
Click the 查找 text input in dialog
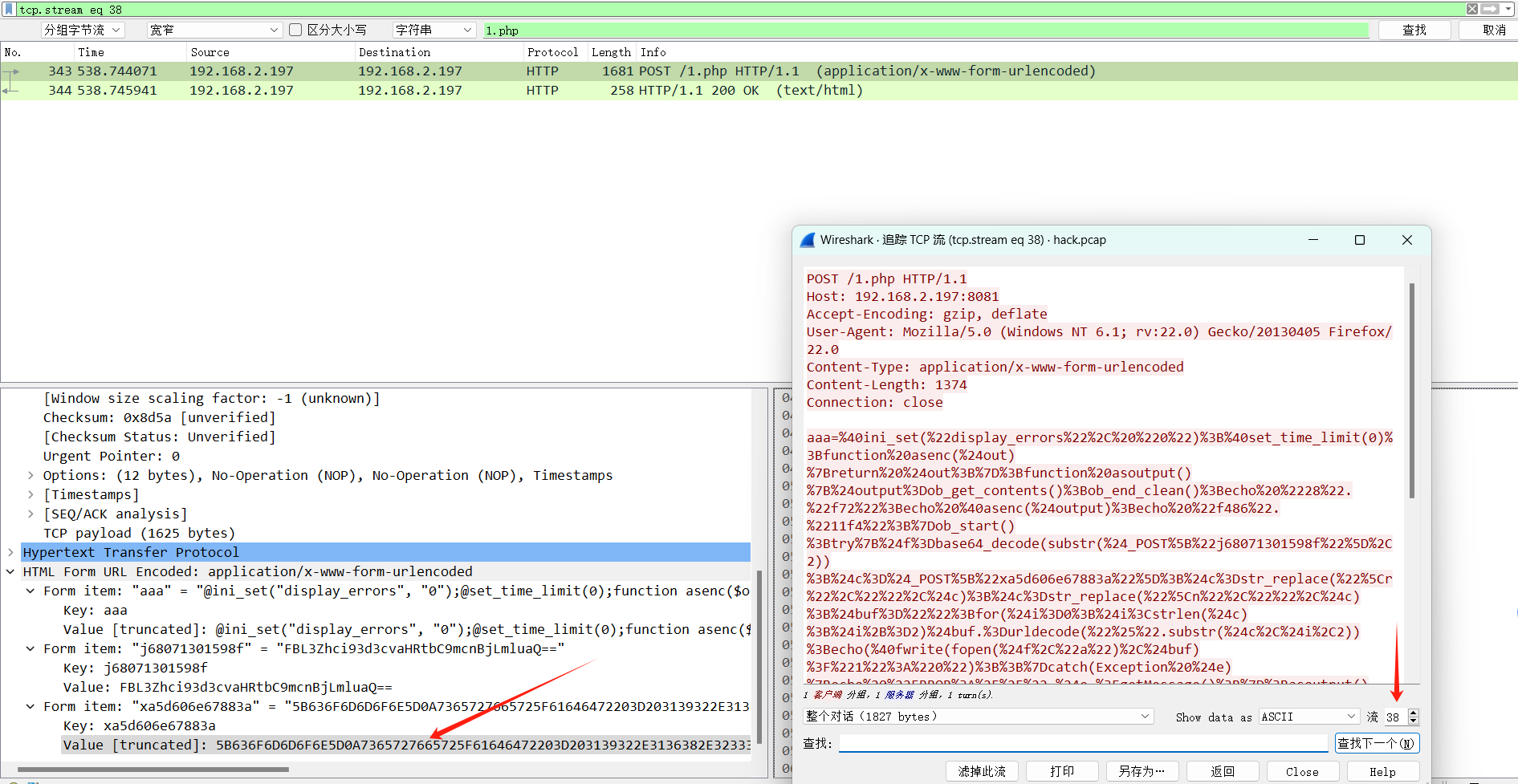(x=1084, y=743)
